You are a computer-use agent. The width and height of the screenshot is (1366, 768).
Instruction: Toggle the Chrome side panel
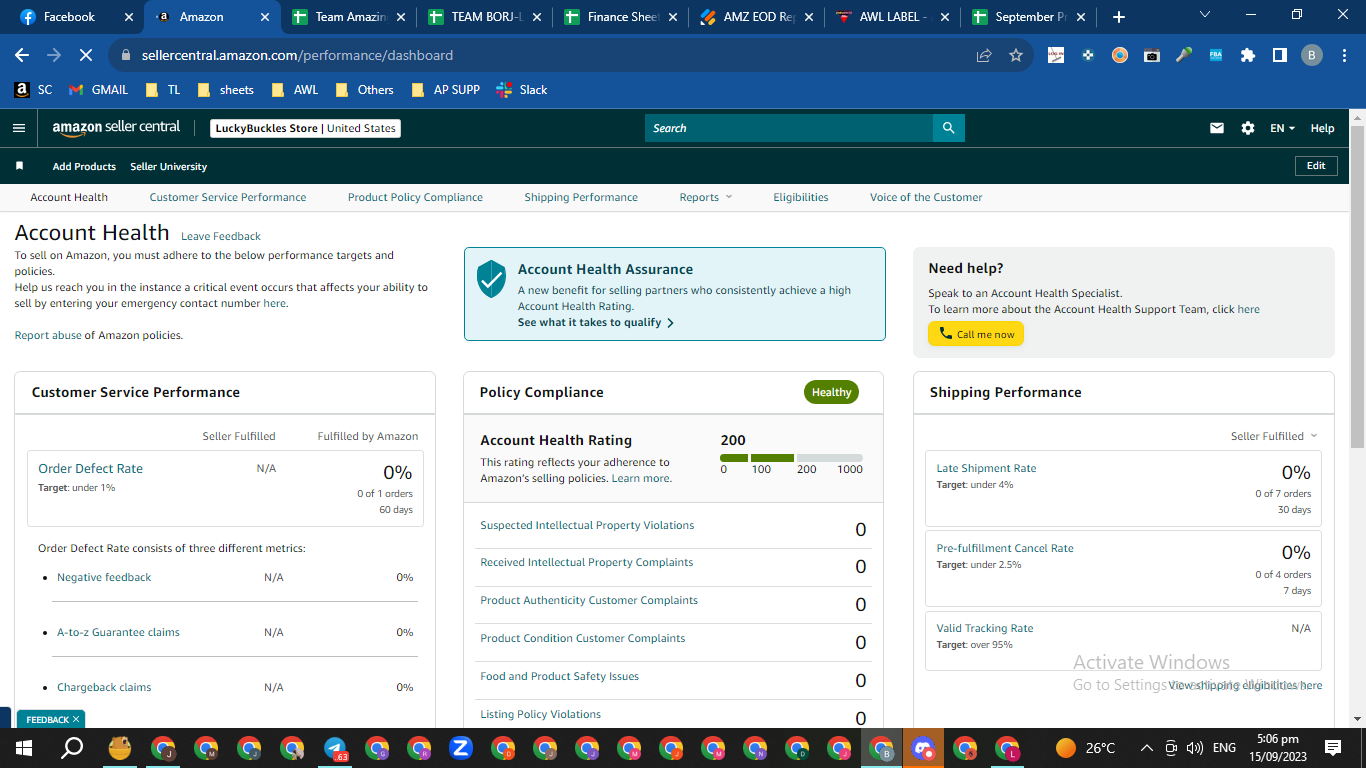point(1280,55)
